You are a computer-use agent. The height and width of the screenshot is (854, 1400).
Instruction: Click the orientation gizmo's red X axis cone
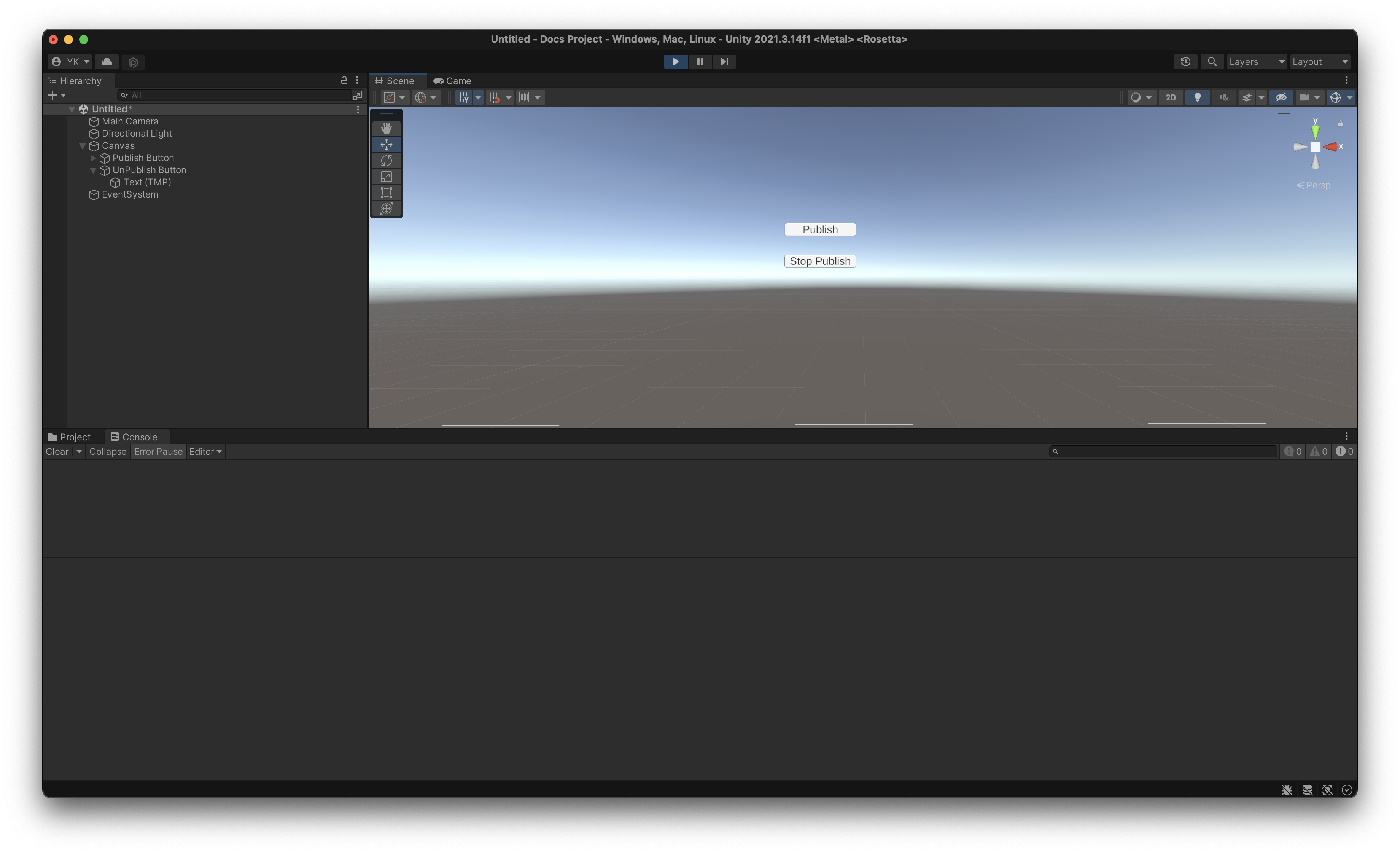(x=1330, y=147)
